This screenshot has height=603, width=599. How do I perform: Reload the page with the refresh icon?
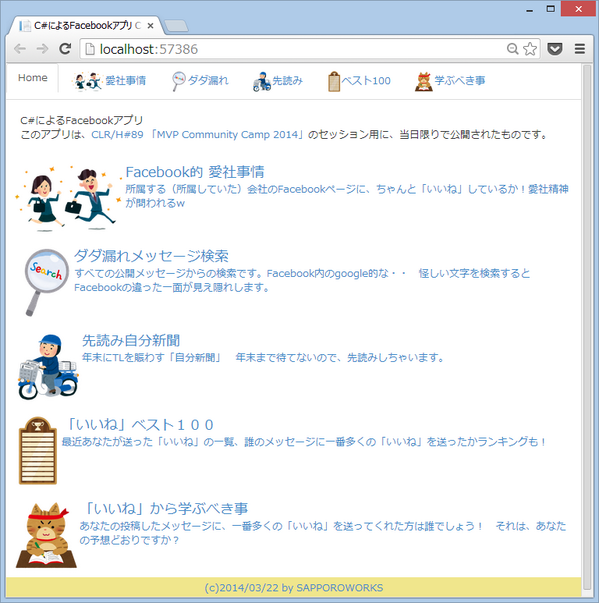click(65, 48)
